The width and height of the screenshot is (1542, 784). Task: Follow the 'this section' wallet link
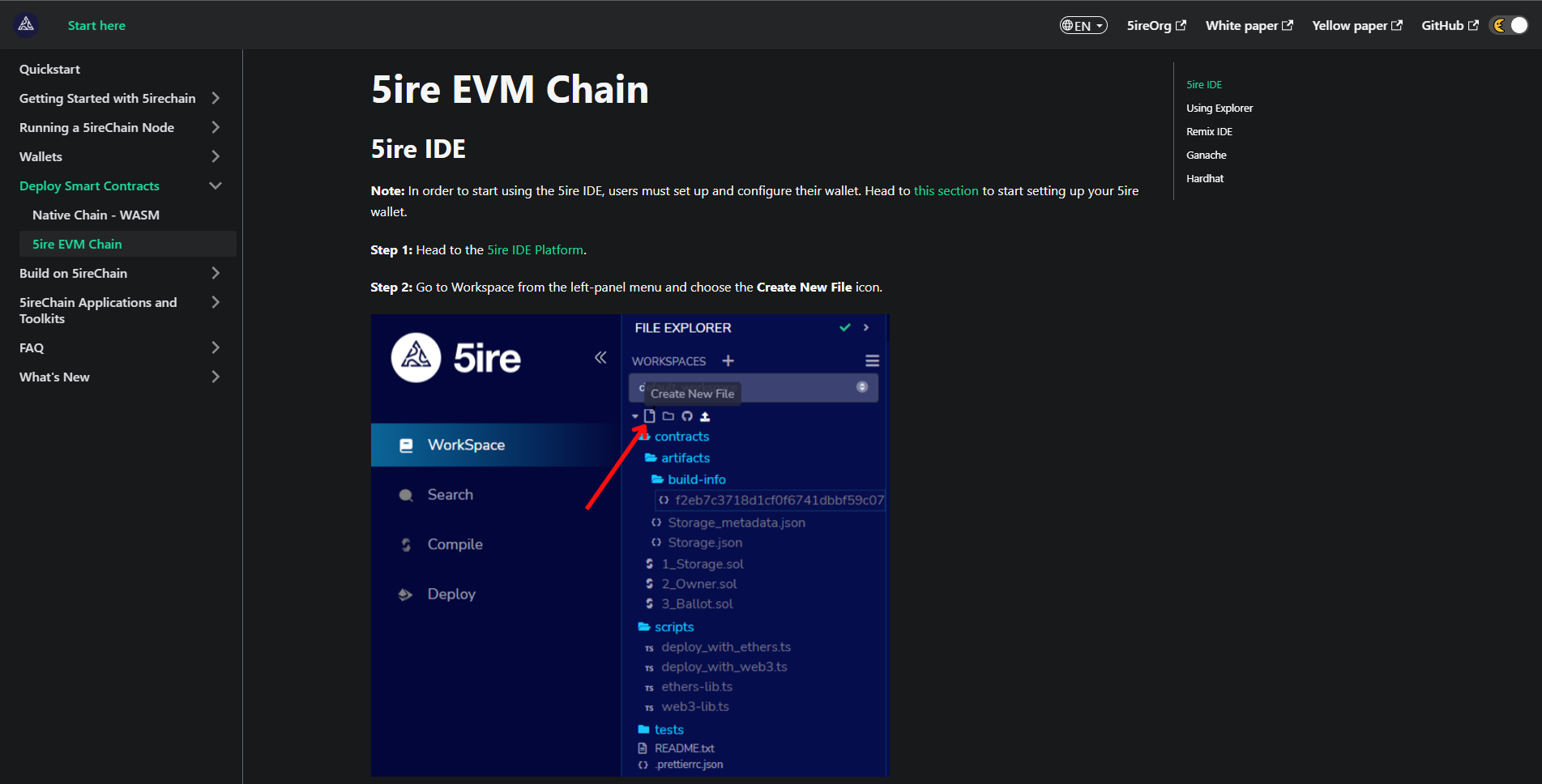946,191
